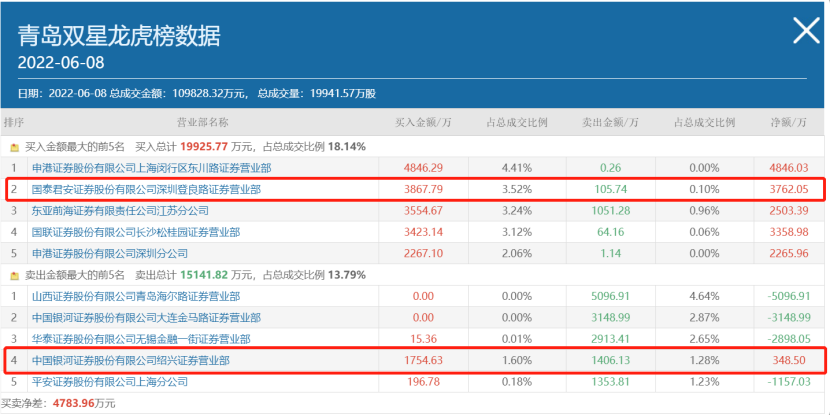
Task: Open 中国银河证券股份有限公司大连金马路证券营业部 link
Action: point(146,318)
